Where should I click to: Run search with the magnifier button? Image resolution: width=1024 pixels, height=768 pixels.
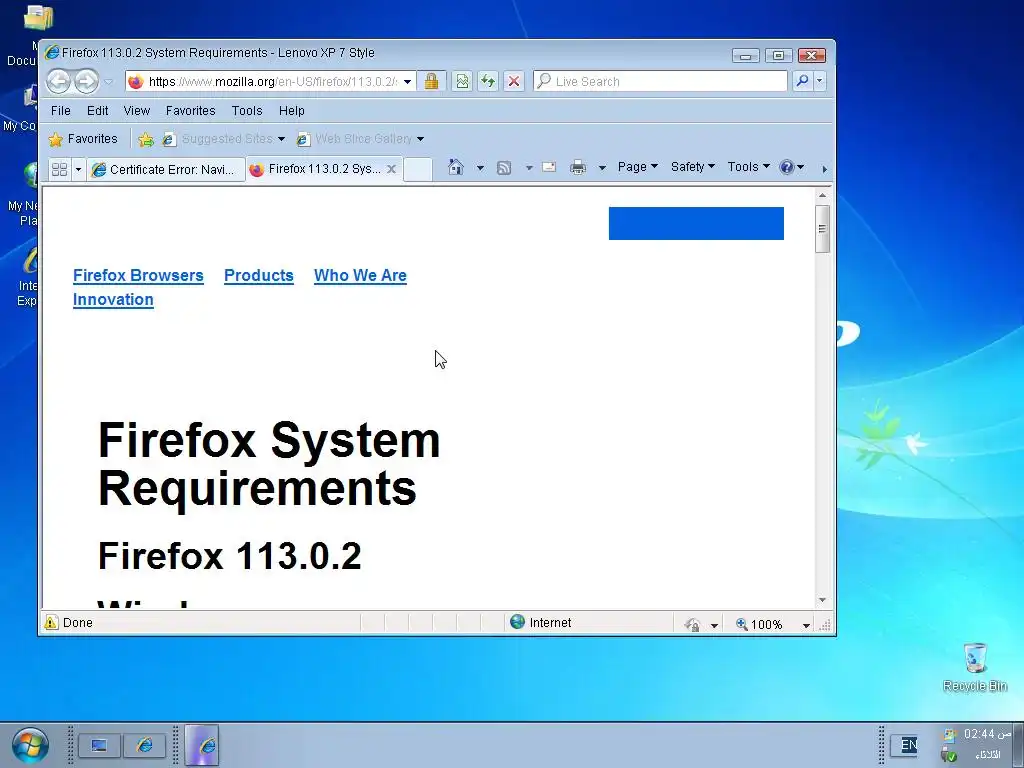(x=802, y=81)
